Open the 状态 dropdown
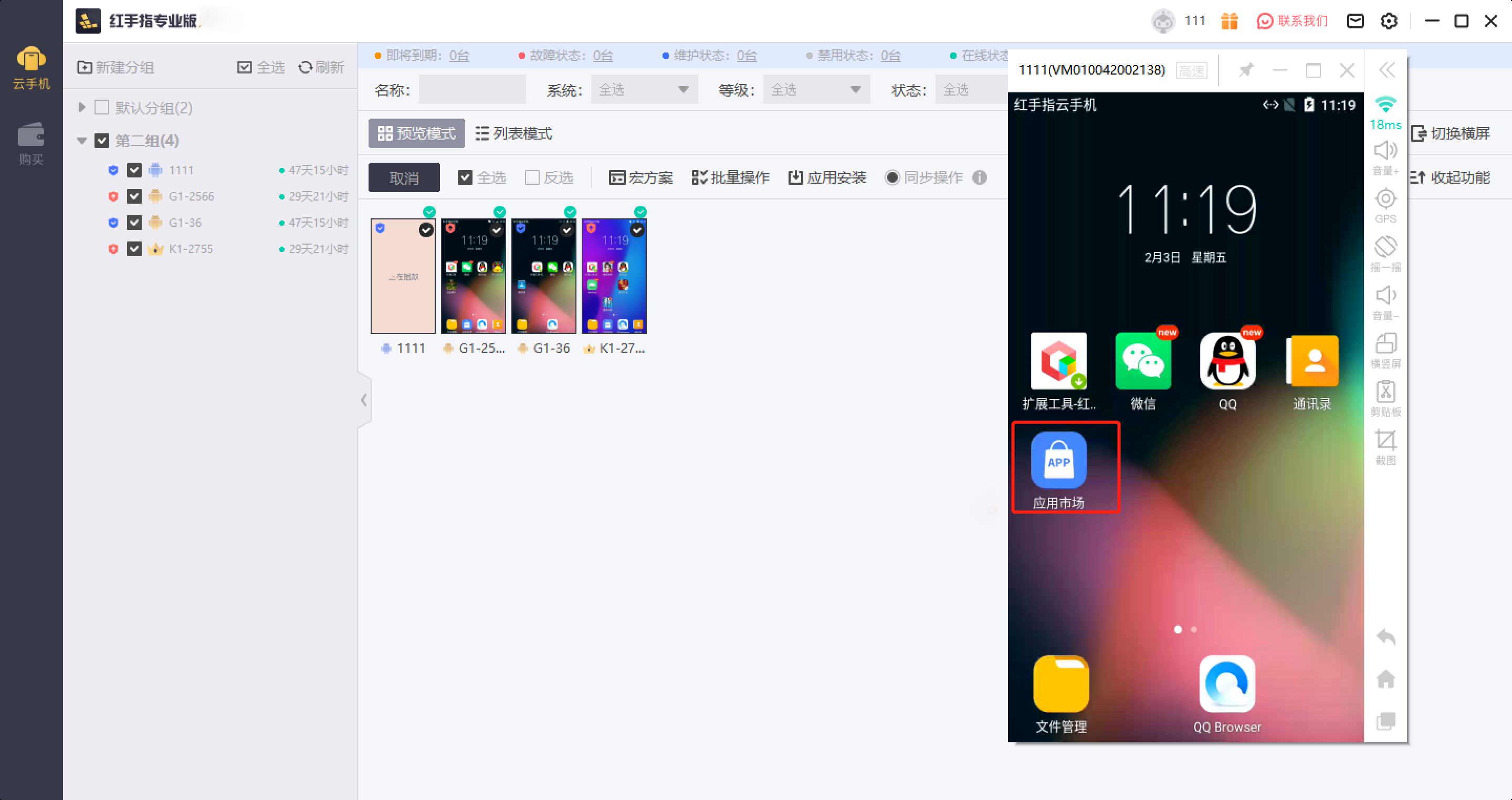The width and height of the screenshot is (1512, 800). pos(971,90)
